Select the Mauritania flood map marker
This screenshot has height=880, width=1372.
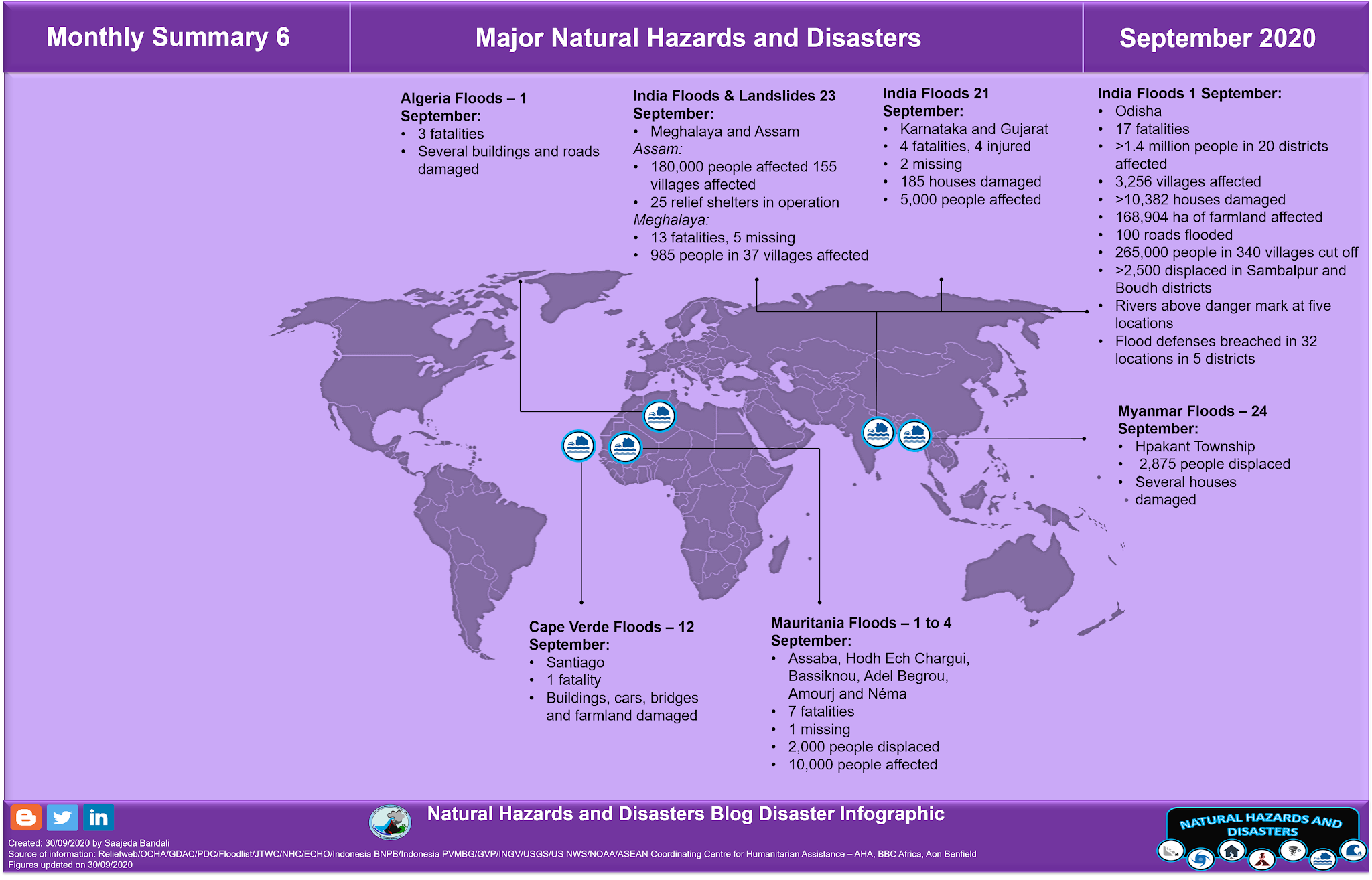pyautogui.click(x=625, y=447)
